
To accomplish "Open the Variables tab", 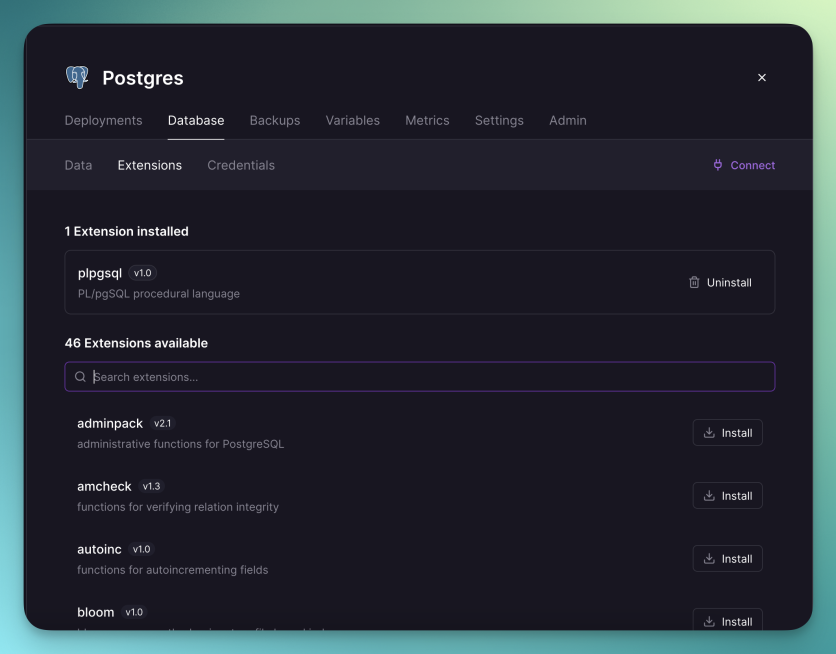I will [x=352, y=120].
